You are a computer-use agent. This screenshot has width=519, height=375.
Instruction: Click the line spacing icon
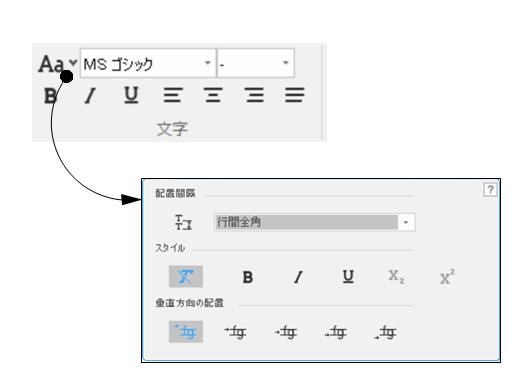point(183,222)
